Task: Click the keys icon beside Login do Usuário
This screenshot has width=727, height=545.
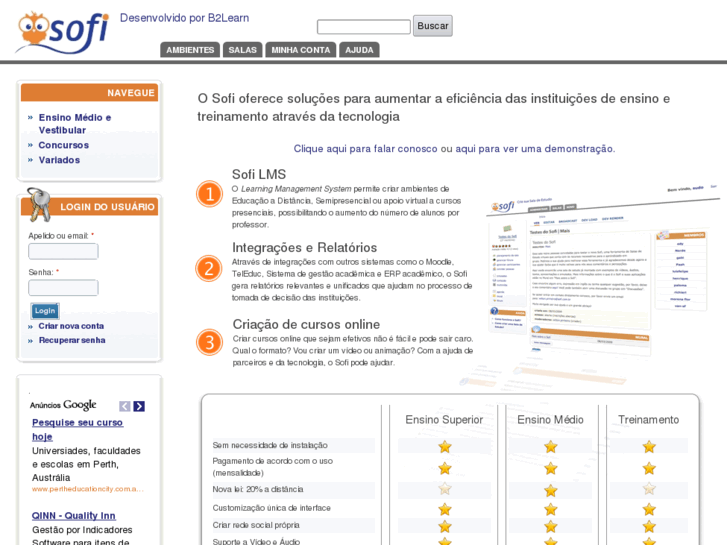Action: point(38,204)
